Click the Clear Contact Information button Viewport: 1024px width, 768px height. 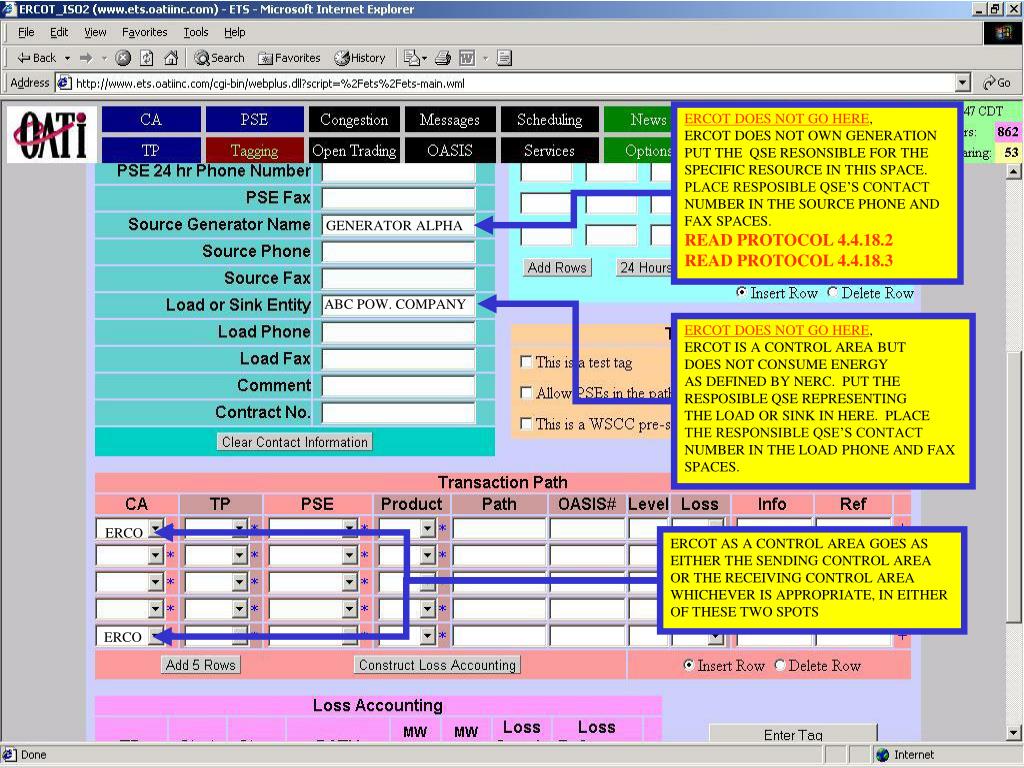tap(295, 442)
